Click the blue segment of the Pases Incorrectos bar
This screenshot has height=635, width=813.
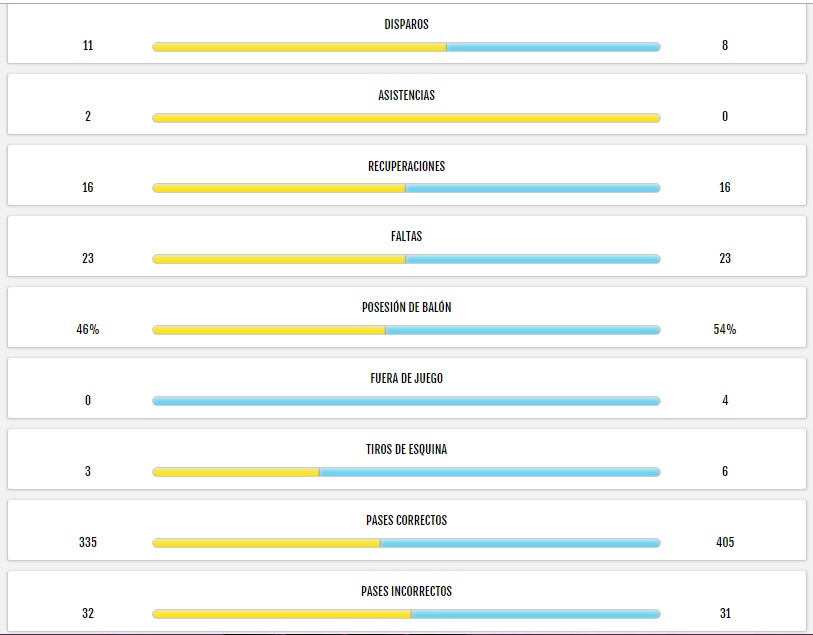coord(536,614)
